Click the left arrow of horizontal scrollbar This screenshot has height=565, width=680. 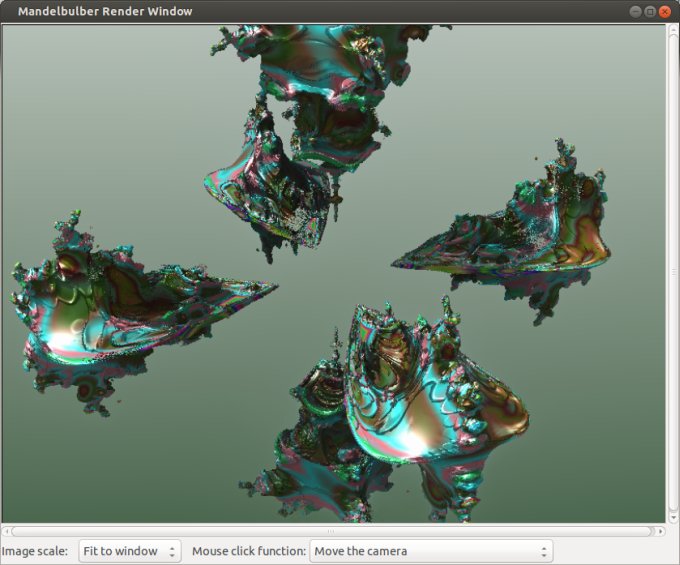[x=6, y=531]
